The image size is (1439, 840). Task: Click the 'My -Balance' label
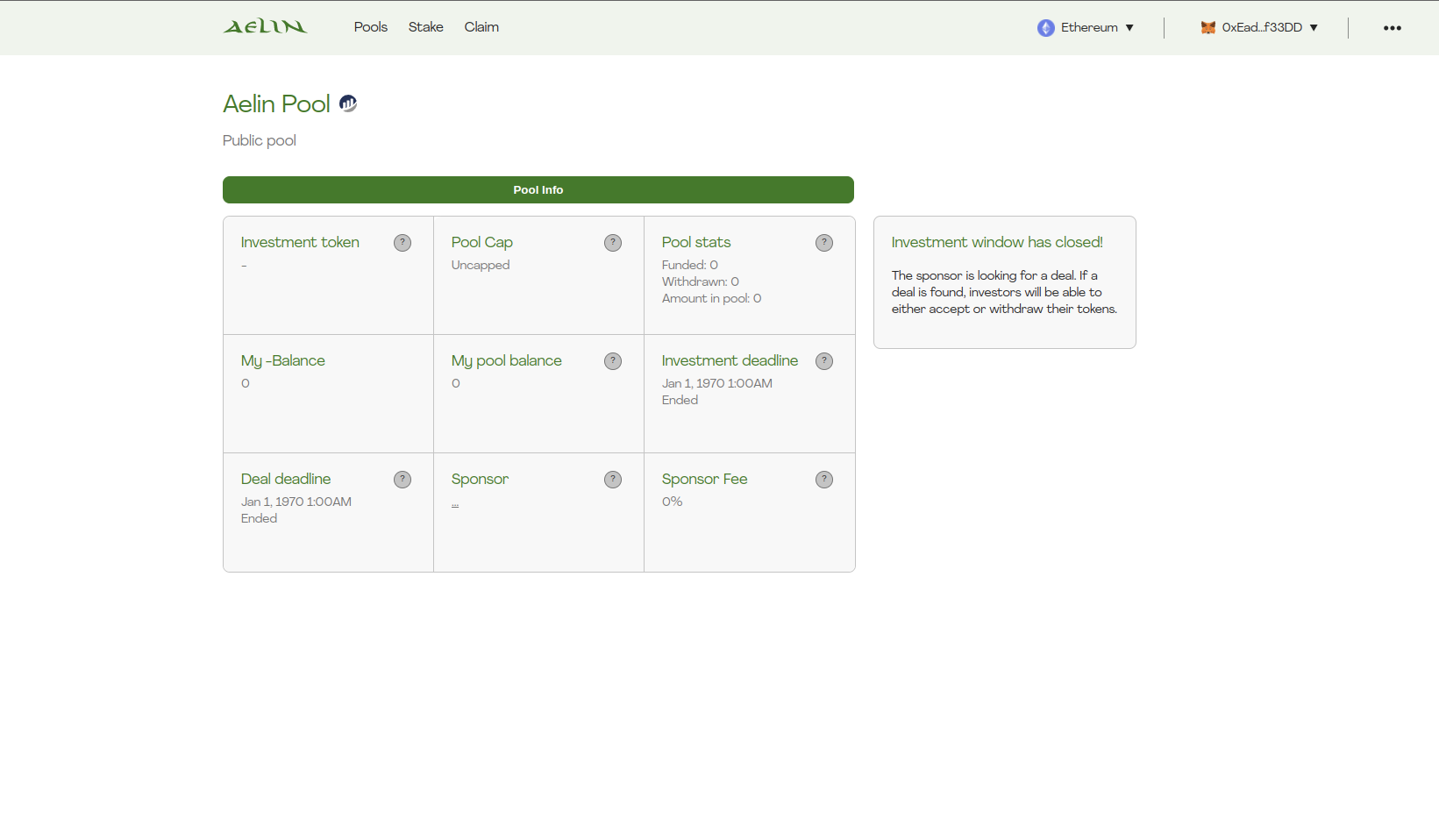tap(283, 360)
